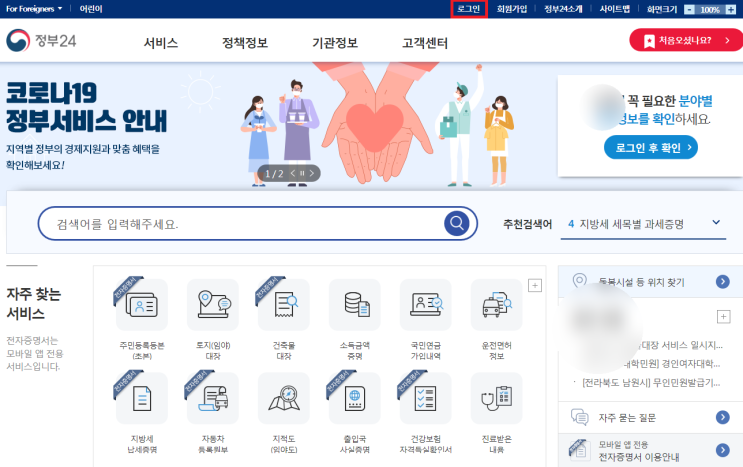This screenshot has height=467, width=743.
Task: Click the magnifying glass search button
Action: point(457,223)
